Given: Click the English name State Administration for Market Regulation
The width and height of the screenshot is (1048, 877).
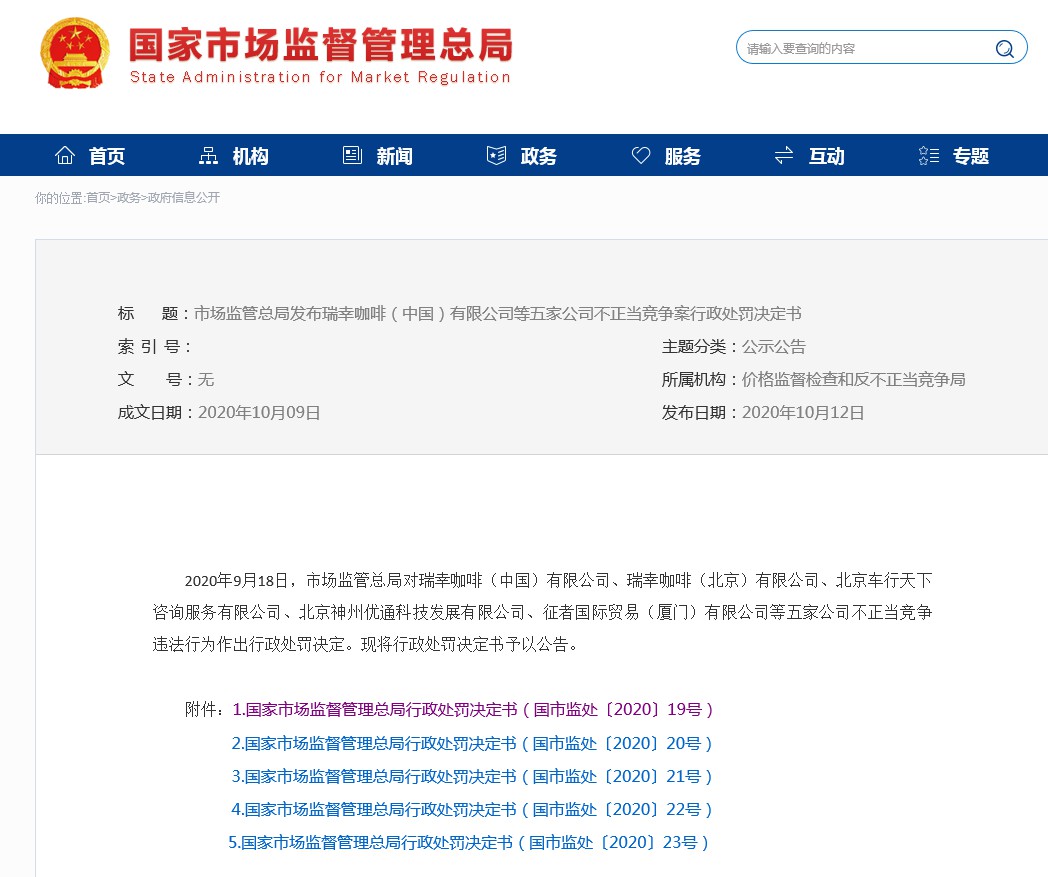Looking at the screenshot, I should pos(320,77).
